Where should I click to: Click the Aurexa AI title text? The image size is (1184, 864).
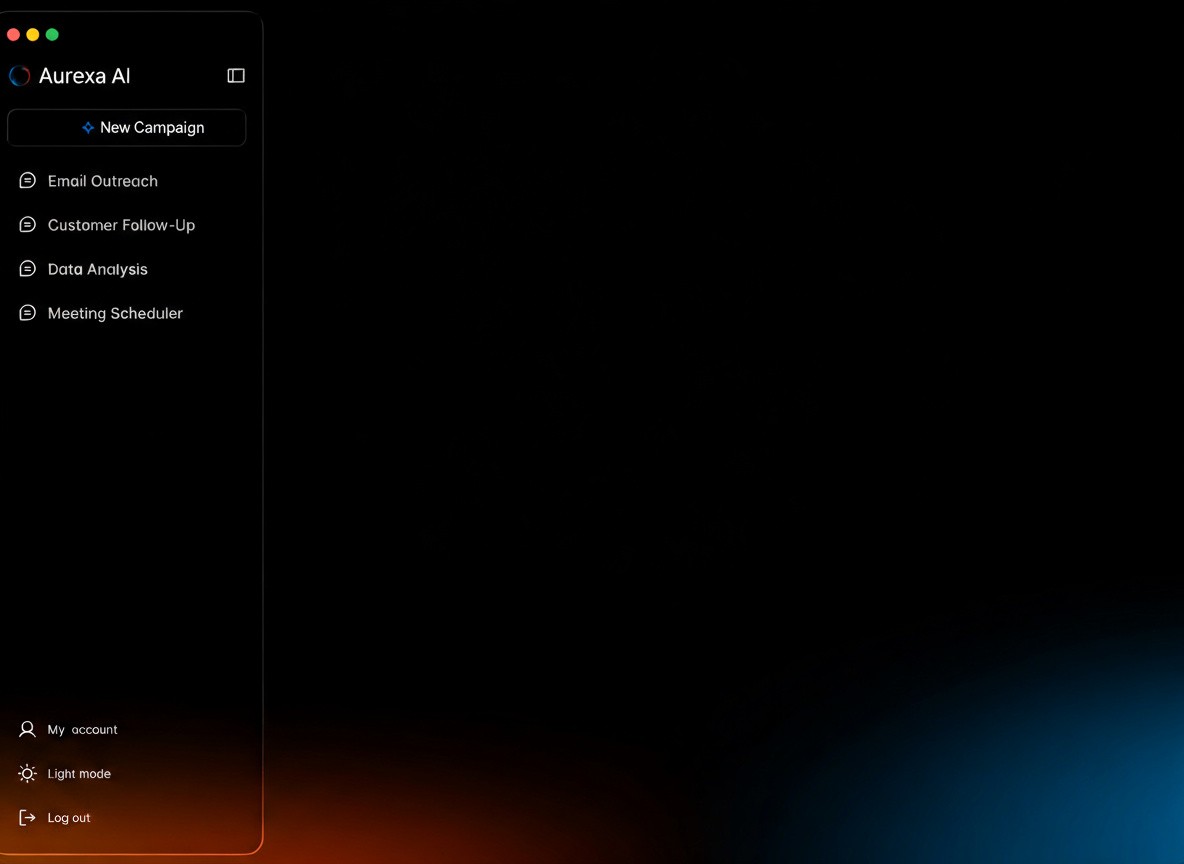(85, 76)
